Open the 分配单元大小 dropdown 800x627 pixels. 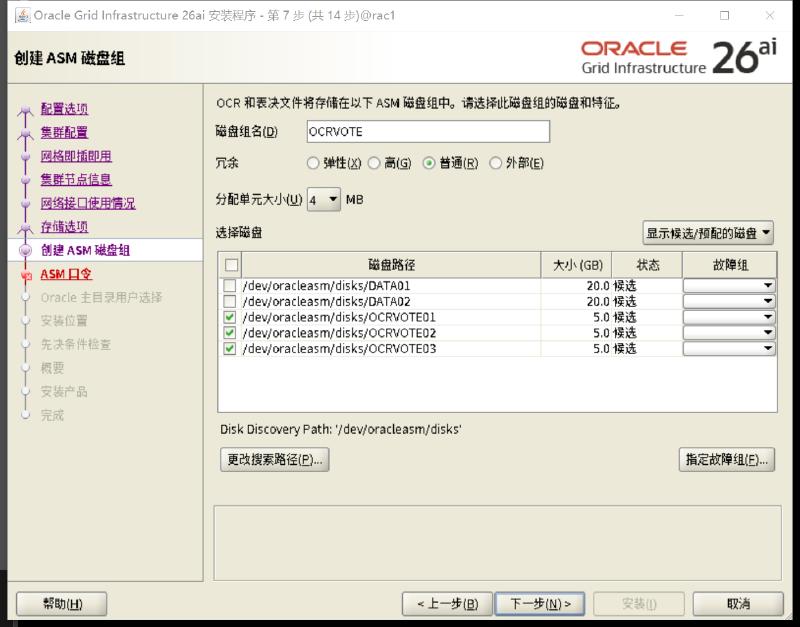323,199
